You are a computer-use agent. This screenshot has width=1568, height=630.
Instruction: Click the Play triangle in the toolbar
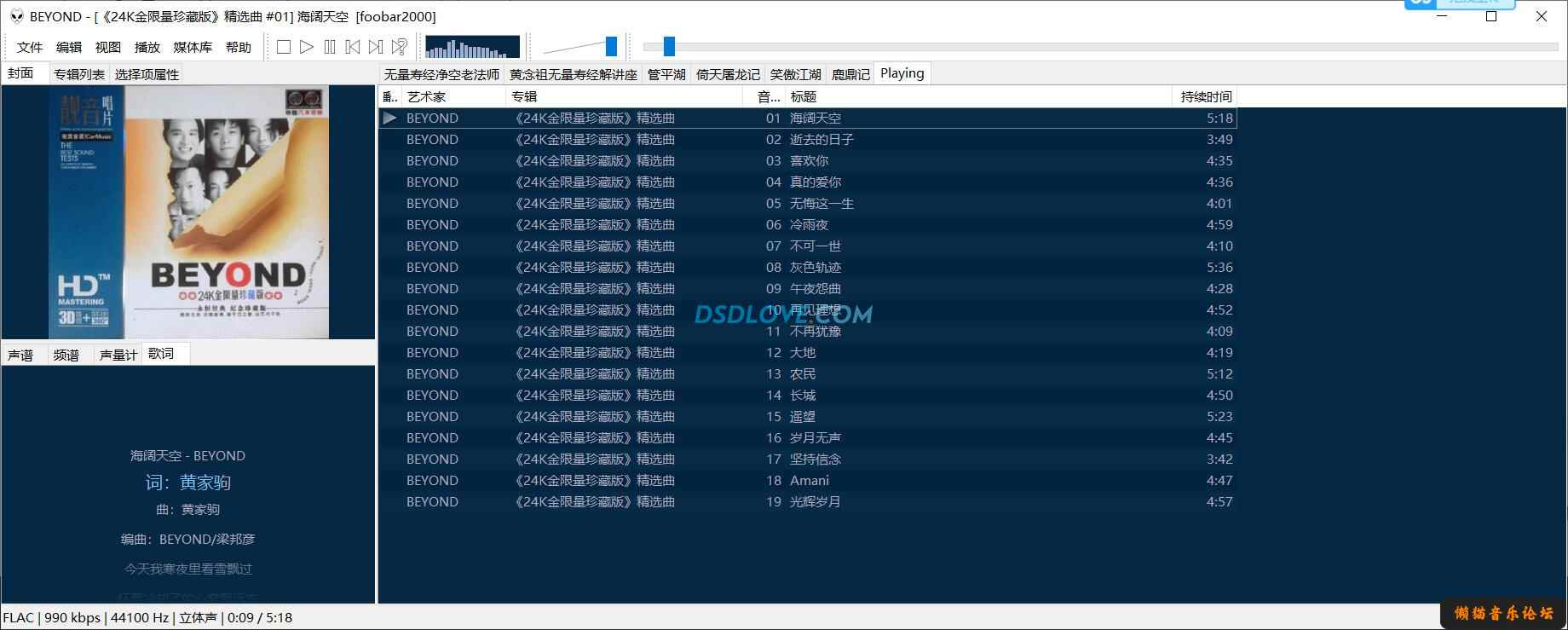click(x=307, y=47)
